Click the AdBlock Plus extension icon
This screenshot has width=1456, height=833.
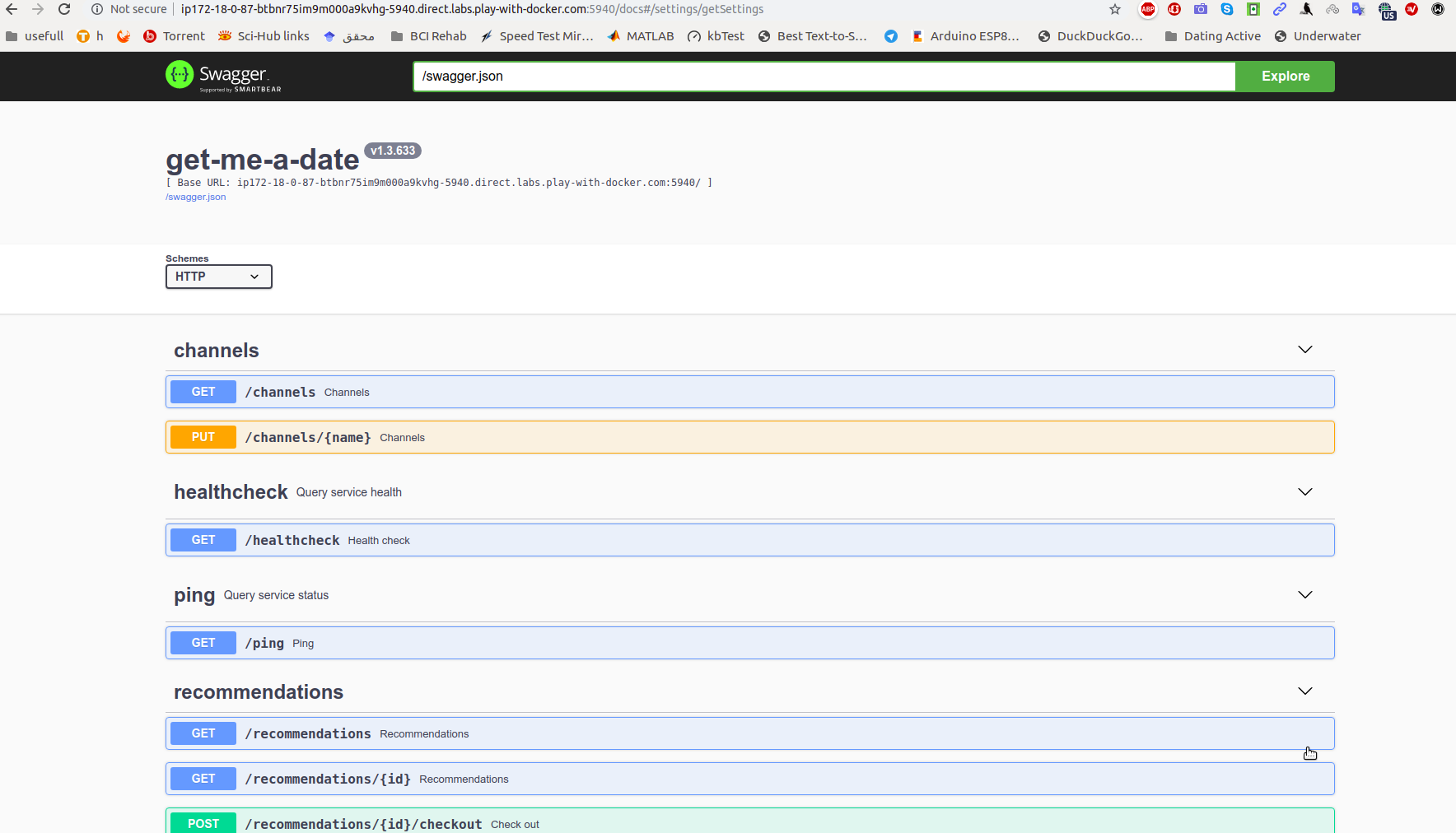coord(1148,9)
